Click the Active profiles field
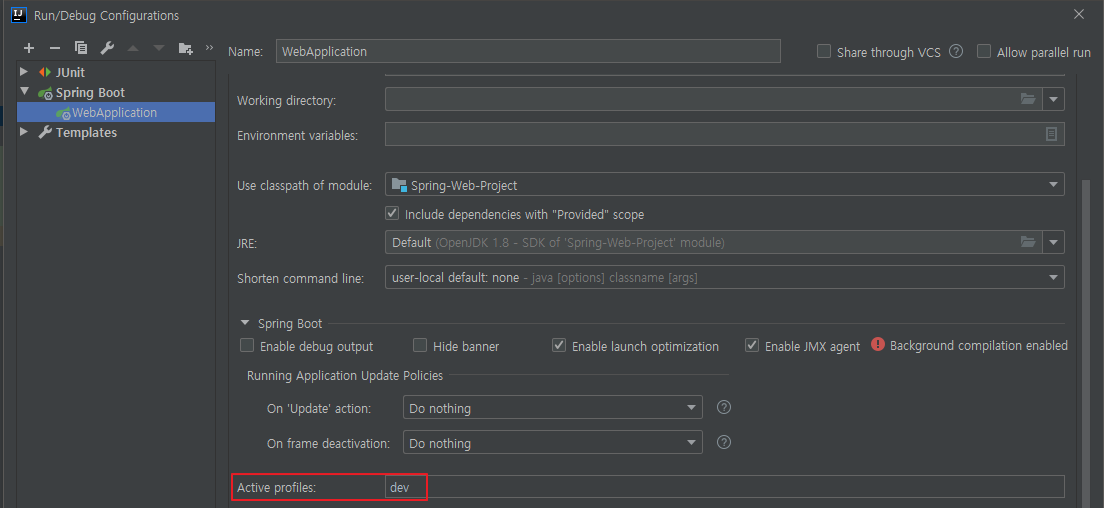Viewport: 1104px width, 508px height. click(x=724, y=486)
